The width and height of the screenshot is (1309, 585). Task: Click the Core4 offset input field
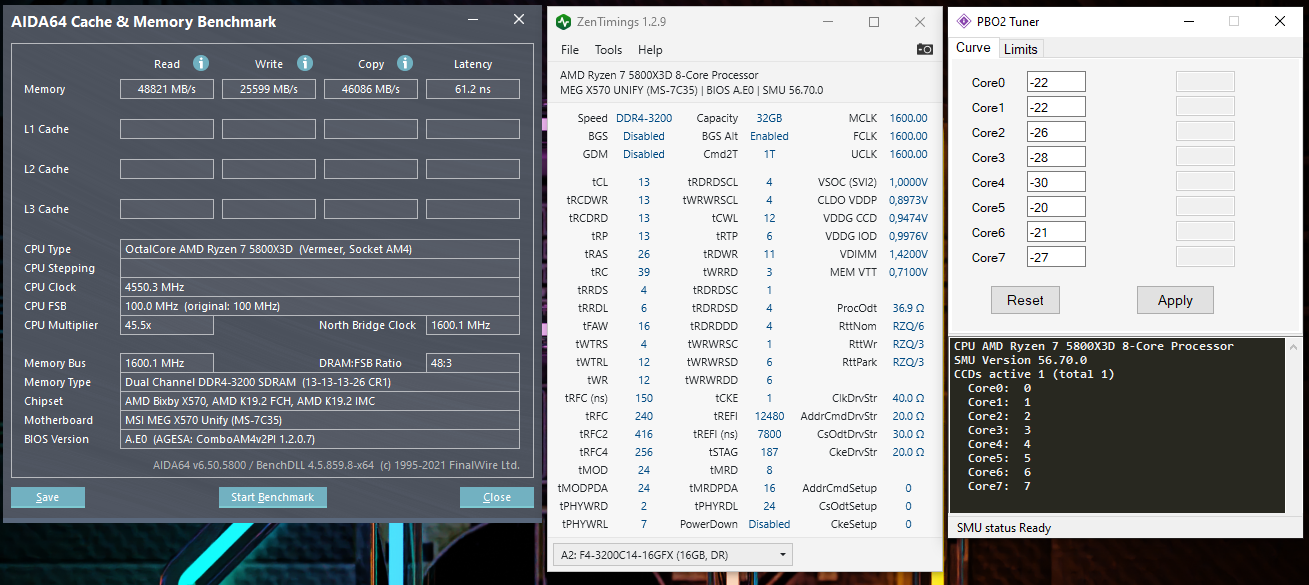tap(1056, 182)
